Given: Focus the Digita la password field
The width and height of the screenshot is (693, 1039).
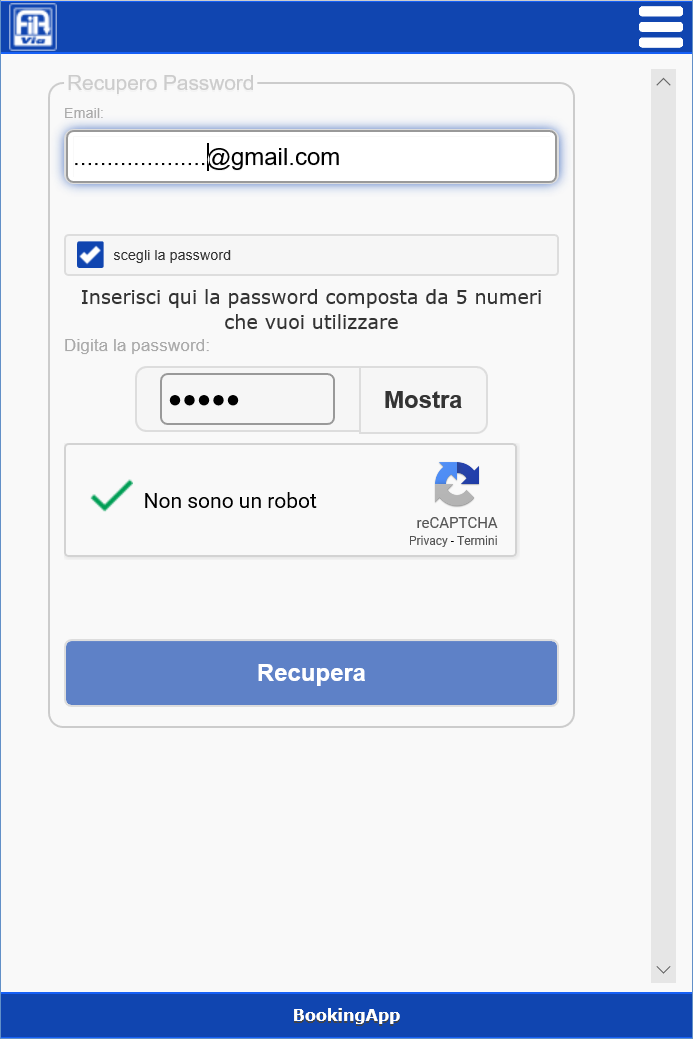Looking at the screenshot, I should click(247, 399).
